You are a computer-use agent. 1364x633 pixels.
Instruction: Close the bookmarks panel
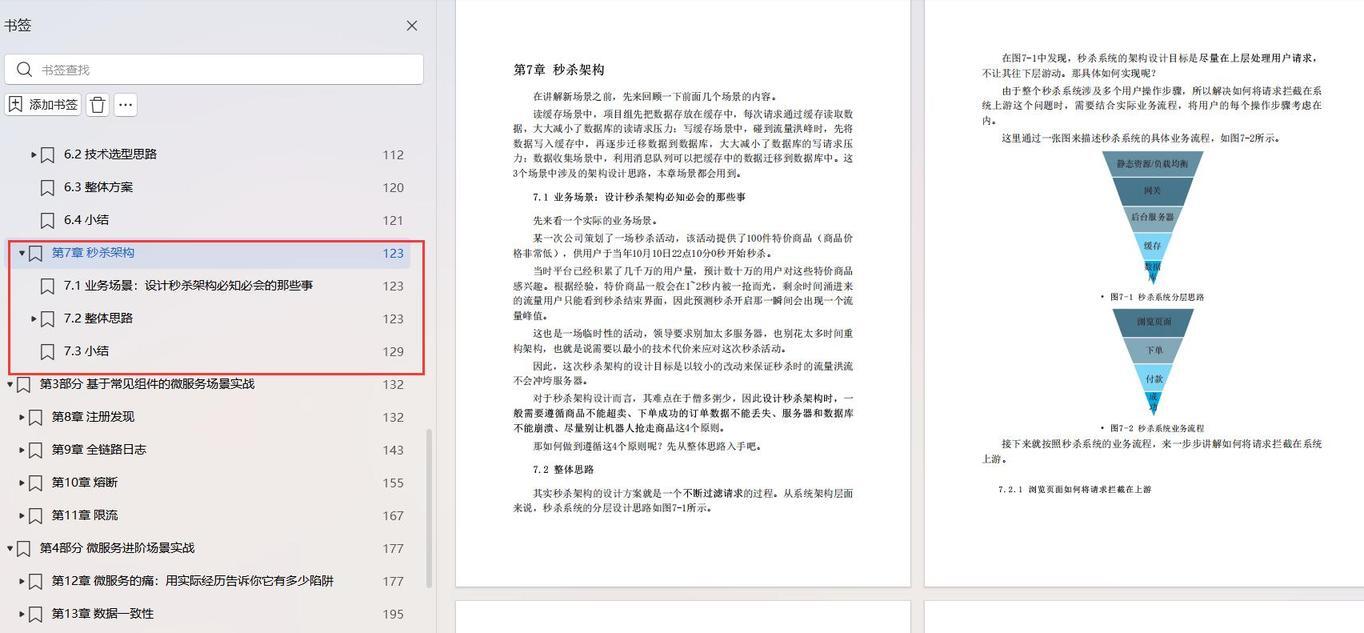tap(412, 26)
